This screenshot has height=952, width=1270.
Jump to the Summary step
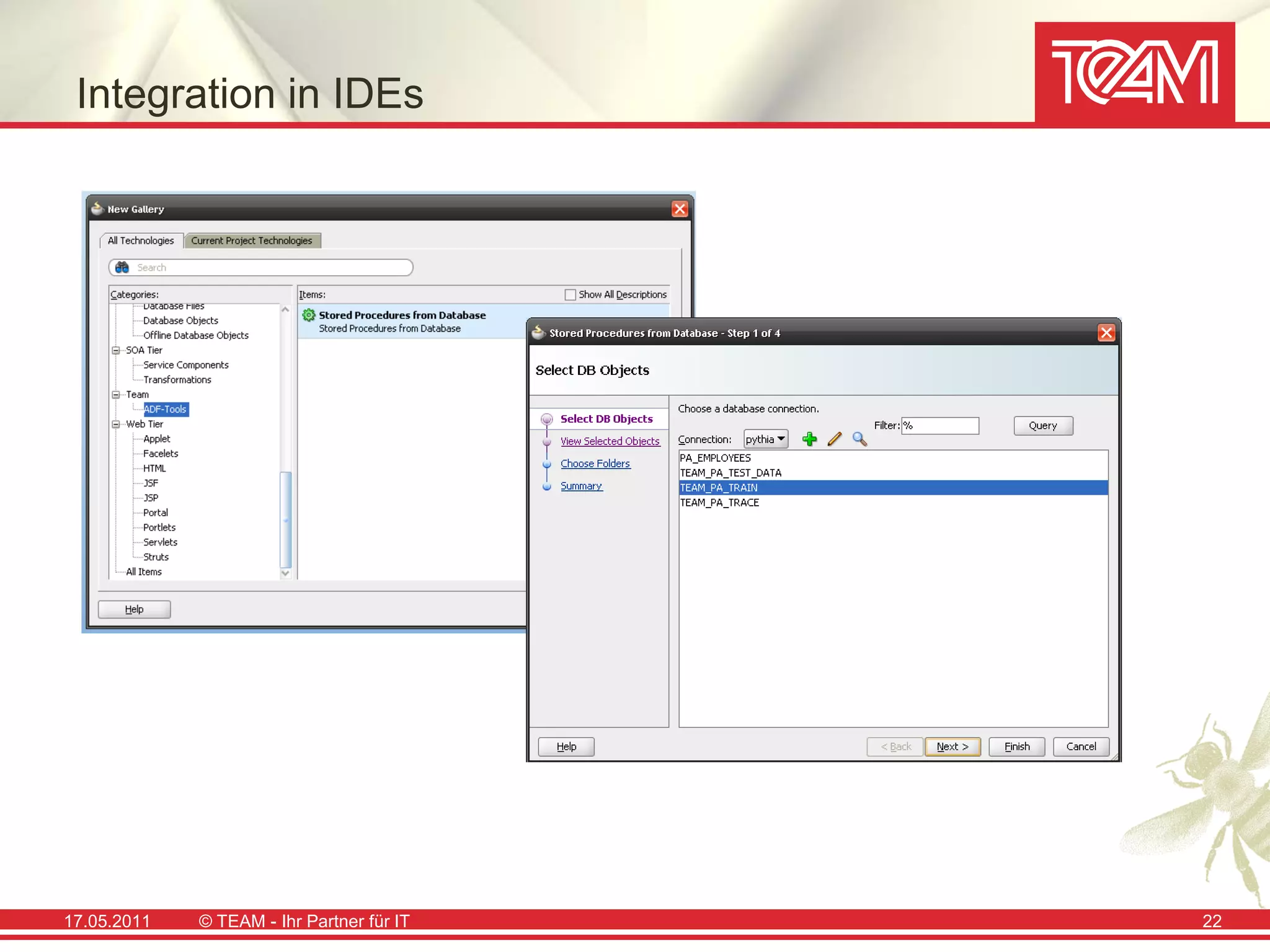tap(581, 486)
